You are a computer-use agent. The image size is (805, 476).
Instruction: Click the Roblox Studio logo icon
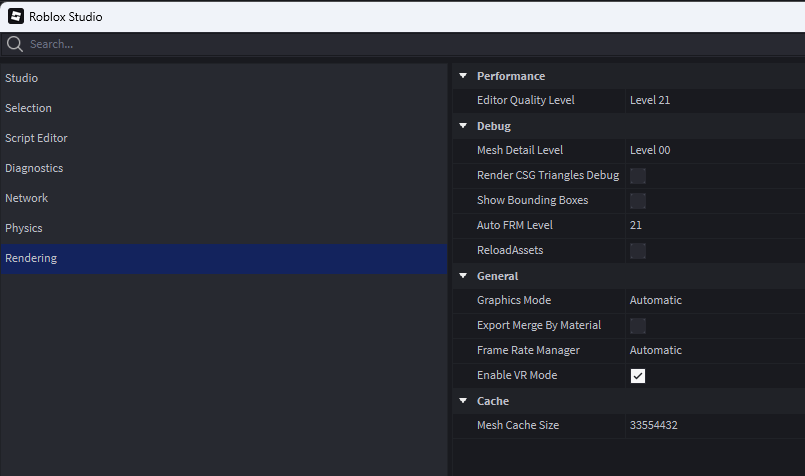tap(16, 16)
